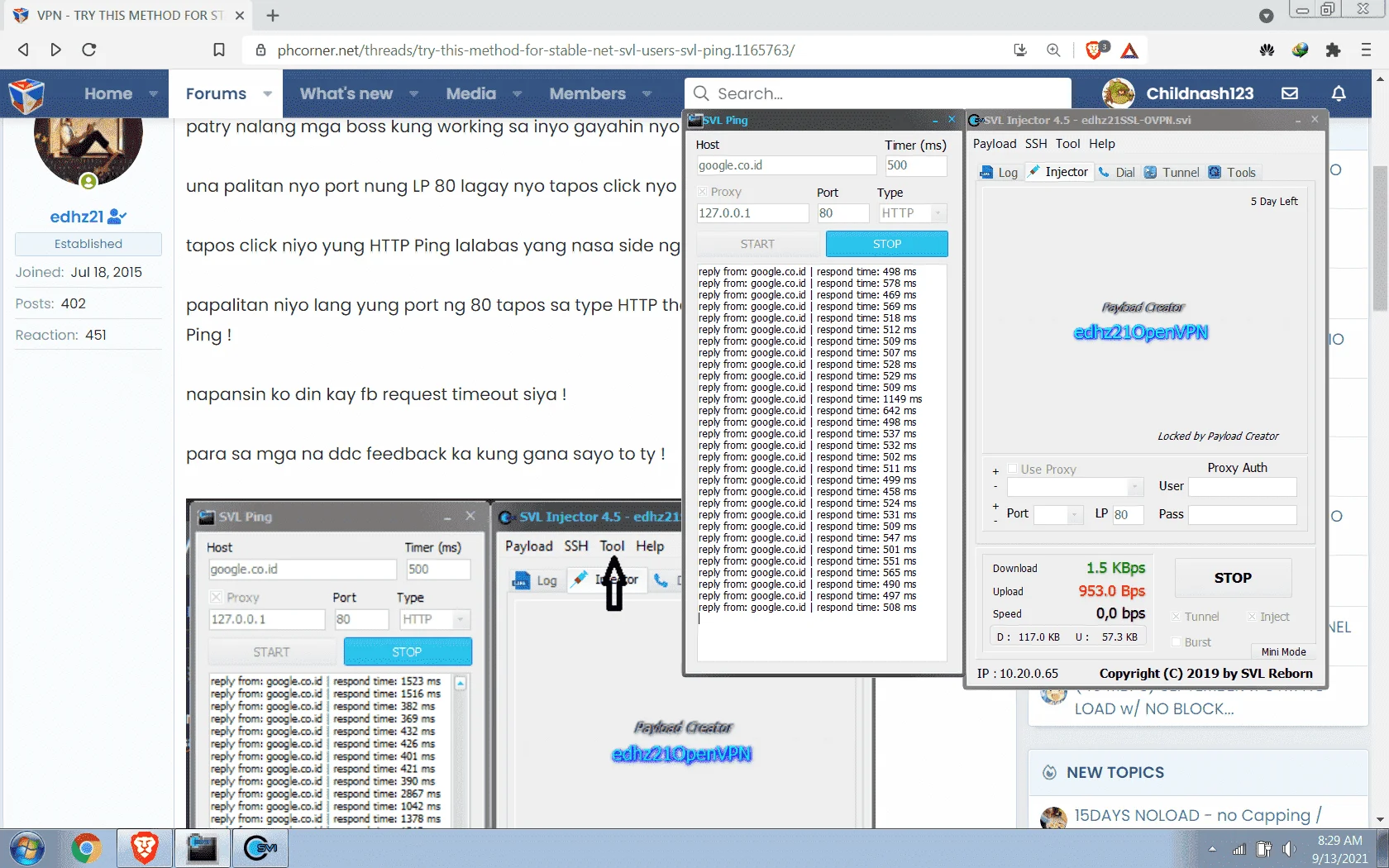Click the browser address bar URL
1389x868 pixels.
click(536, 50)
